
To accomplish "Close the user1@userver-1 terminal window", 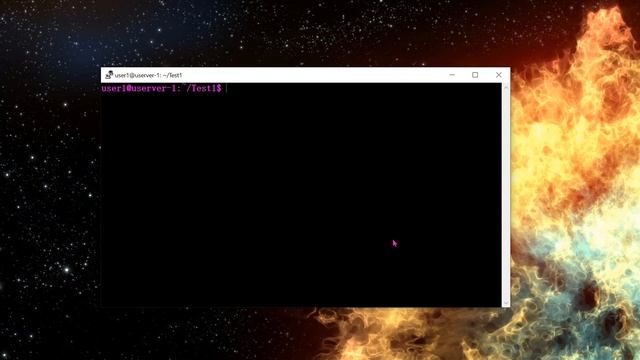I will pyautogui.click(x=498, y=75).
